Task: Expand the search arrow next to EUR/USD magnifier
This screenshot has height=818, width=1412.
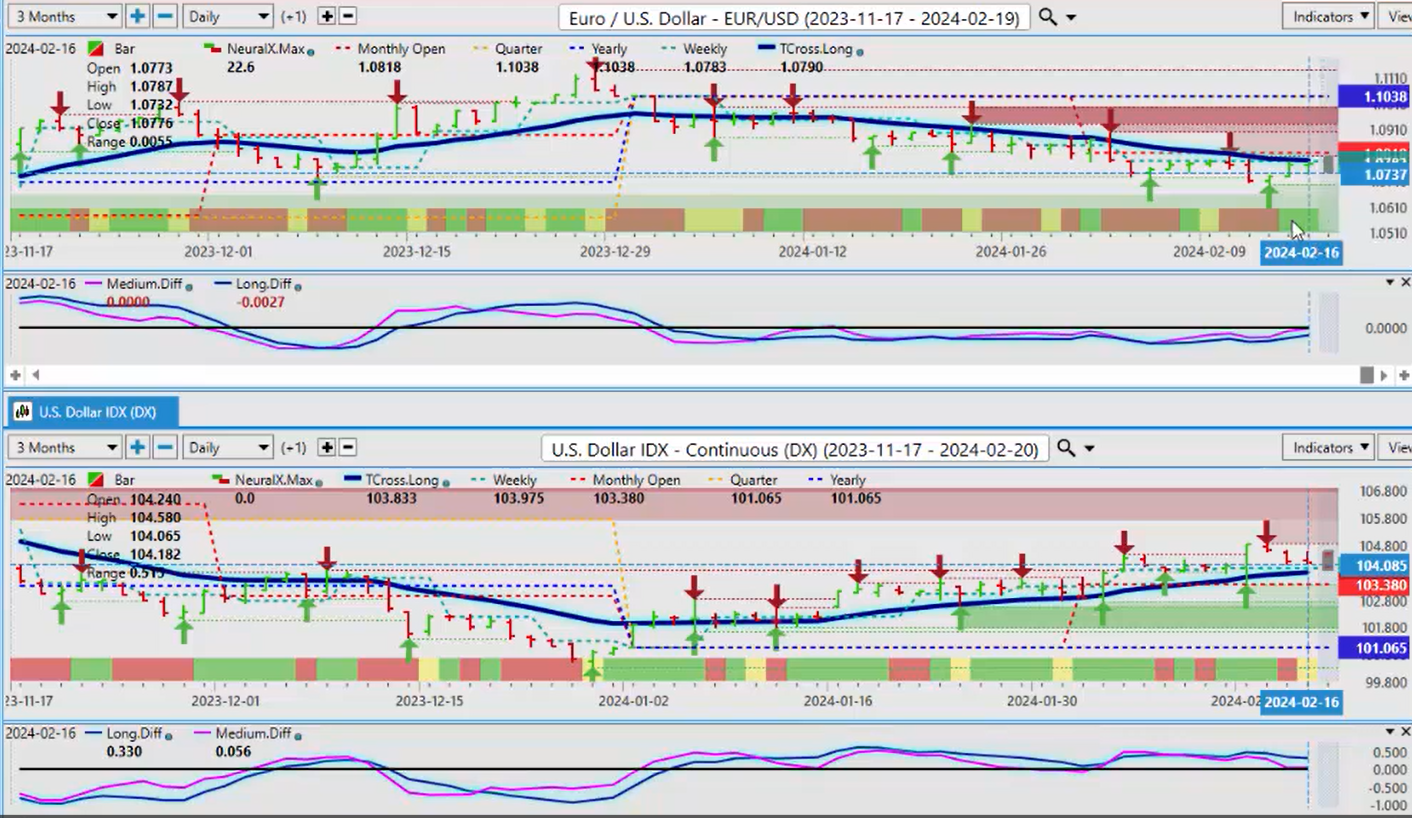Action: [x=1071, y=18]
